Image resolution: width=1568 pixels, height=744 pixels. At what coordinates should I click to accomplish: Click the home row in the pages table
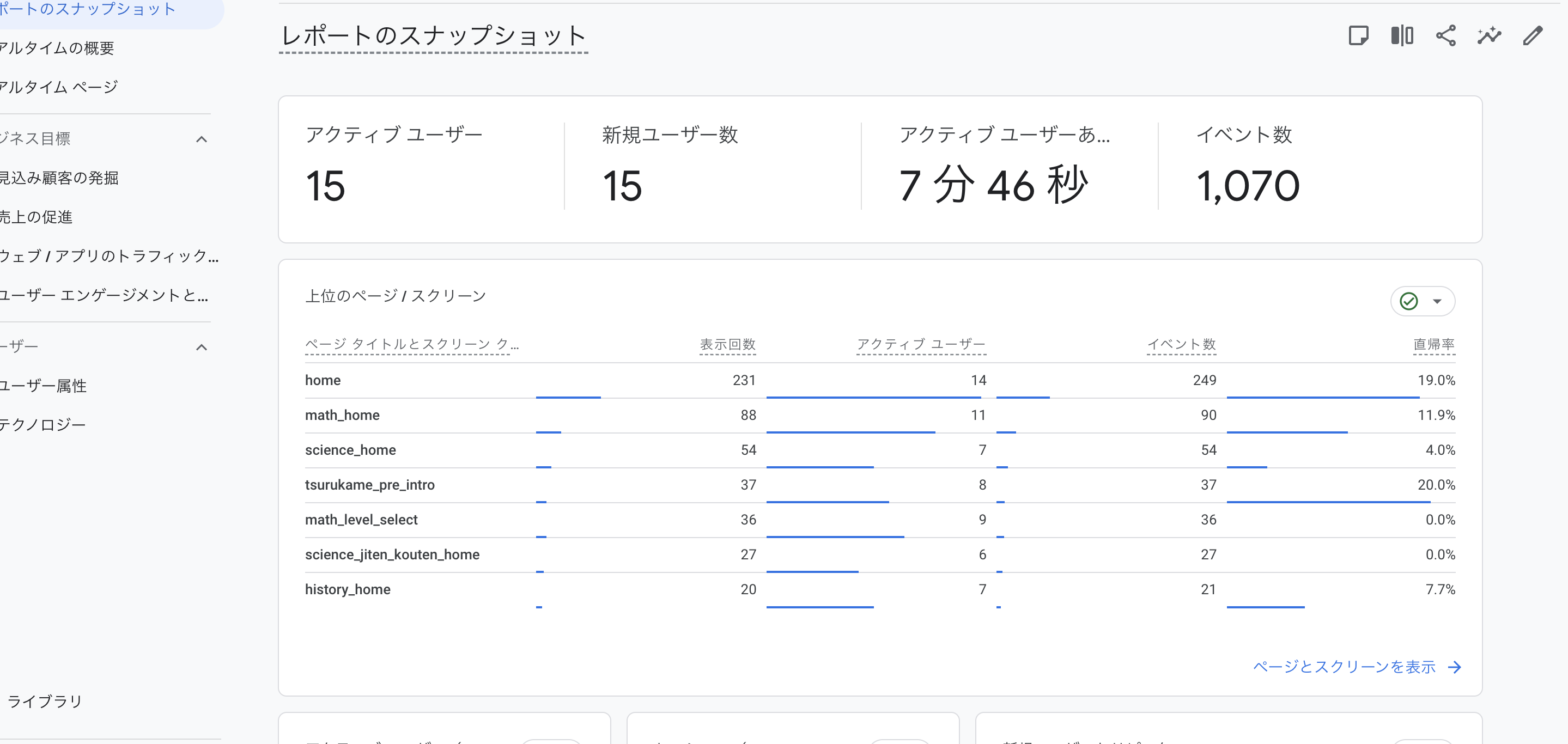323,380
